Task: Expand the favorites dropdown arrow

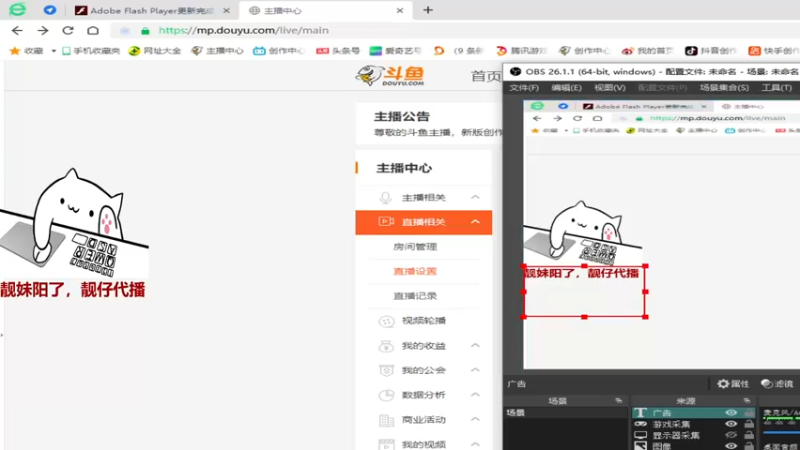Action: point(53,51)
